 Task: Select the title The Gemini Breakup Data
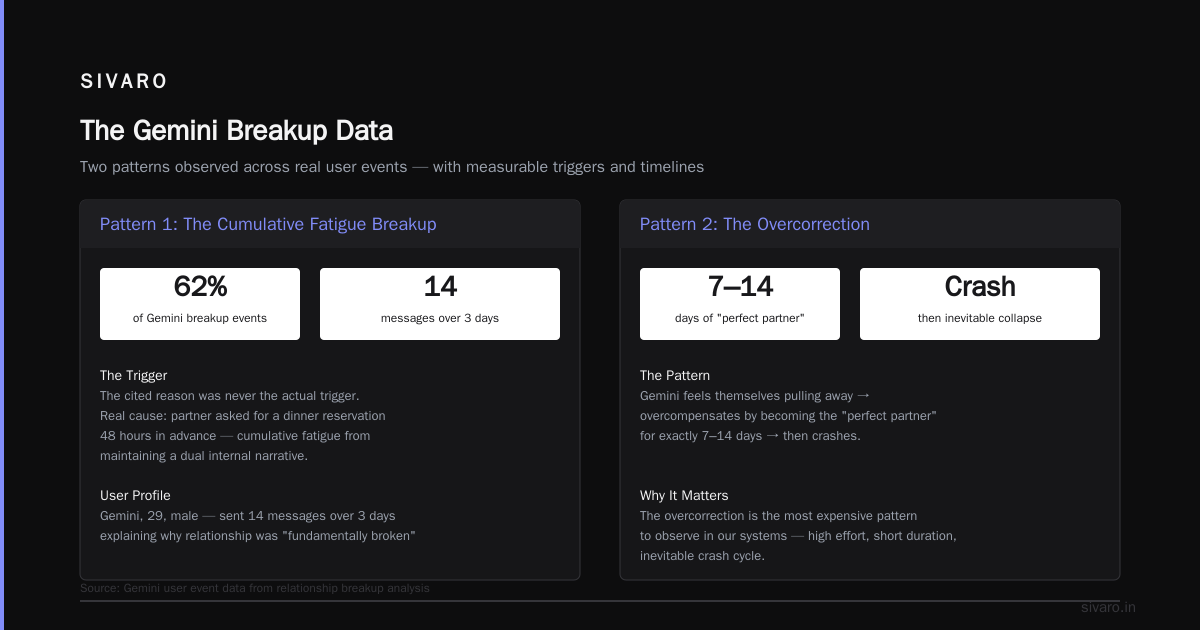click(236, 131)
